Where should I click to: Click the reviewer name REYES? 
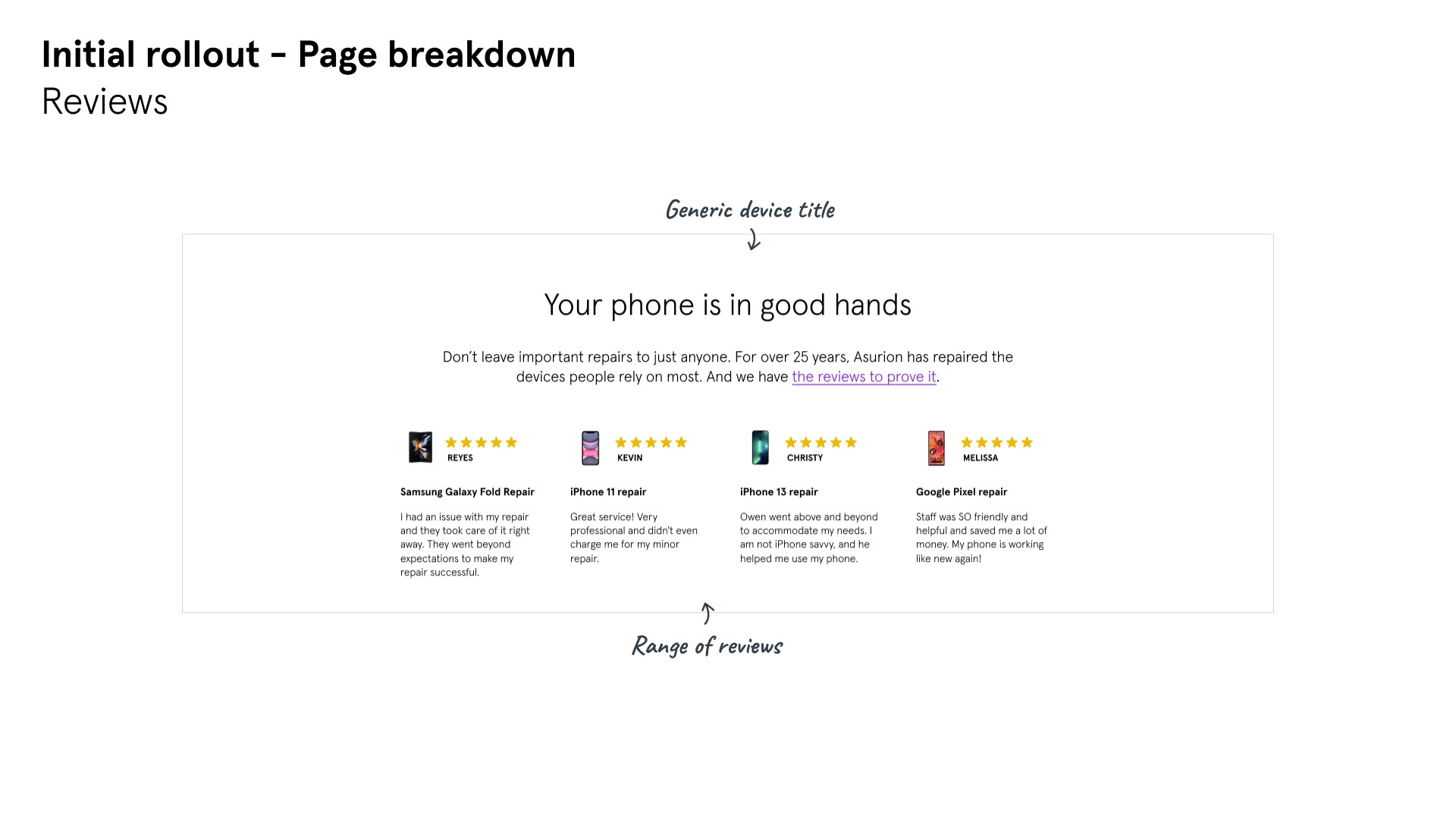click(460, 458)
